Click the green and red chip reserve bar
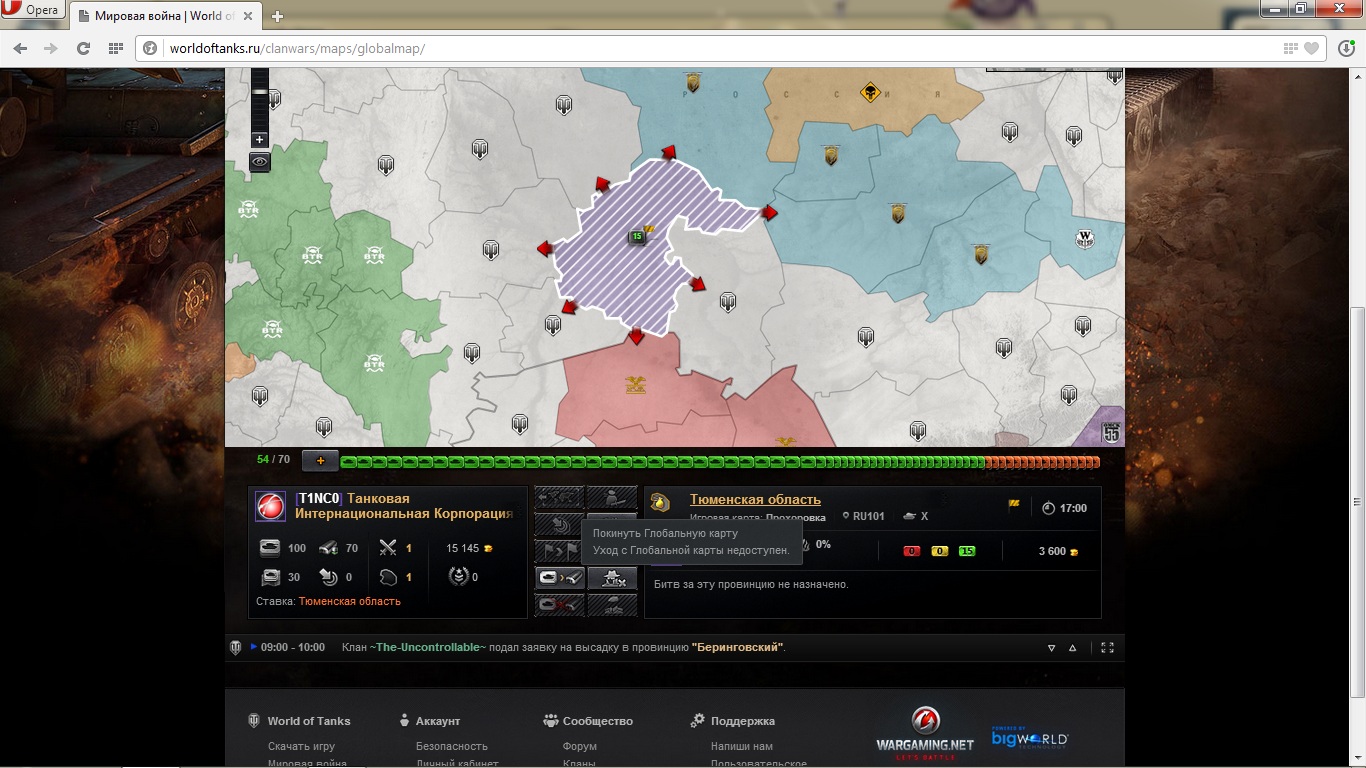The width and height of the screenshot is (1366, 768). pyautogui.click(x=720, y=462)
